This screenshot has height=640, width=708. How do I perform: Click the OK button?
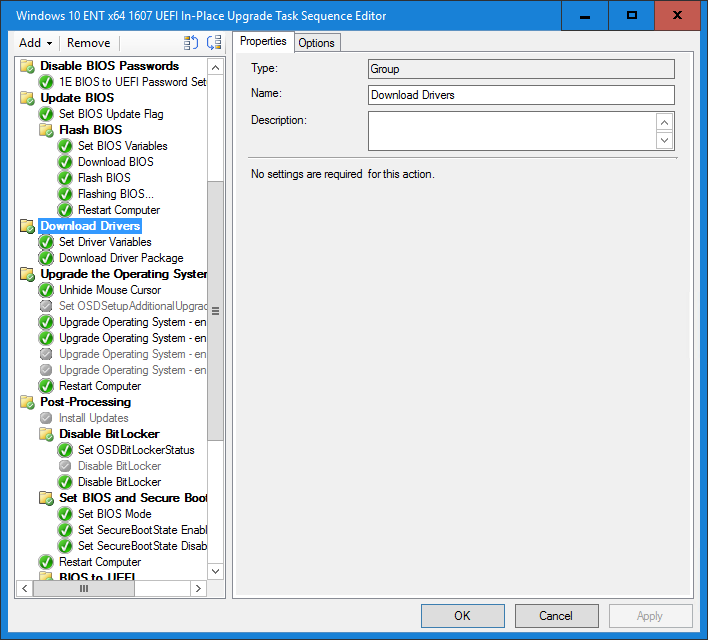462,616
